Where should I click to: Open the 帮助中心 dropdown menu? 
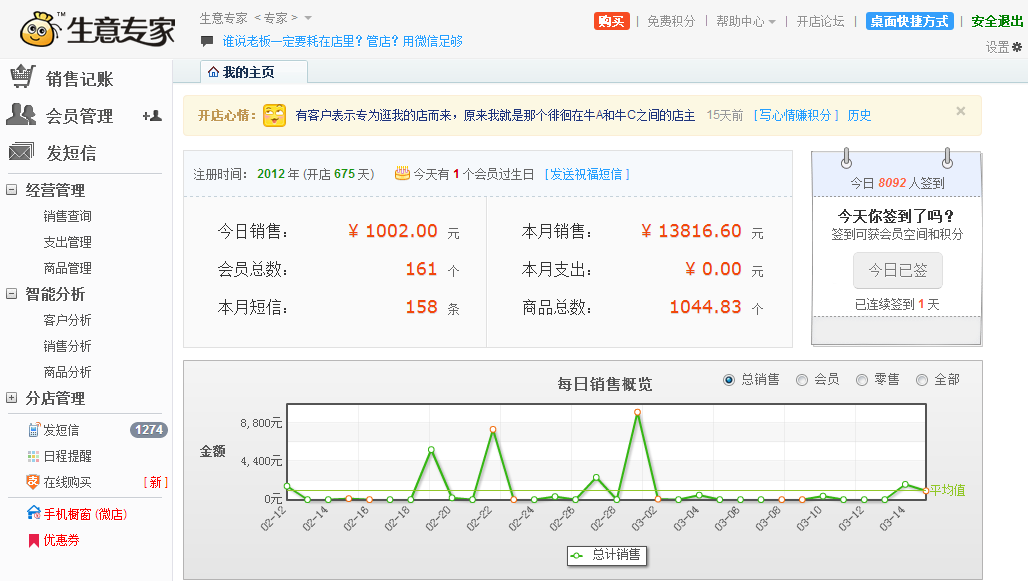point(746,21)
